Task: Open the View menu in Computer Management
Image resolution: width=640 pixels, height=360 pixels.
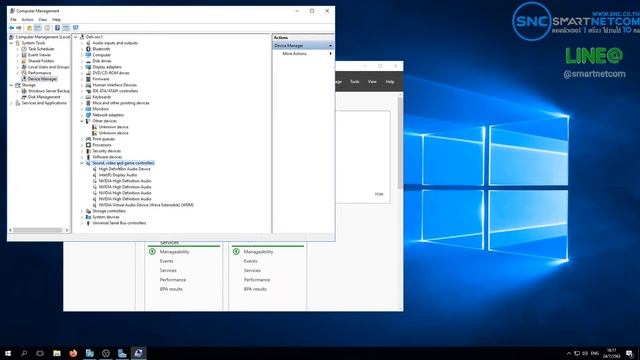Action: (x=42, y=20)
